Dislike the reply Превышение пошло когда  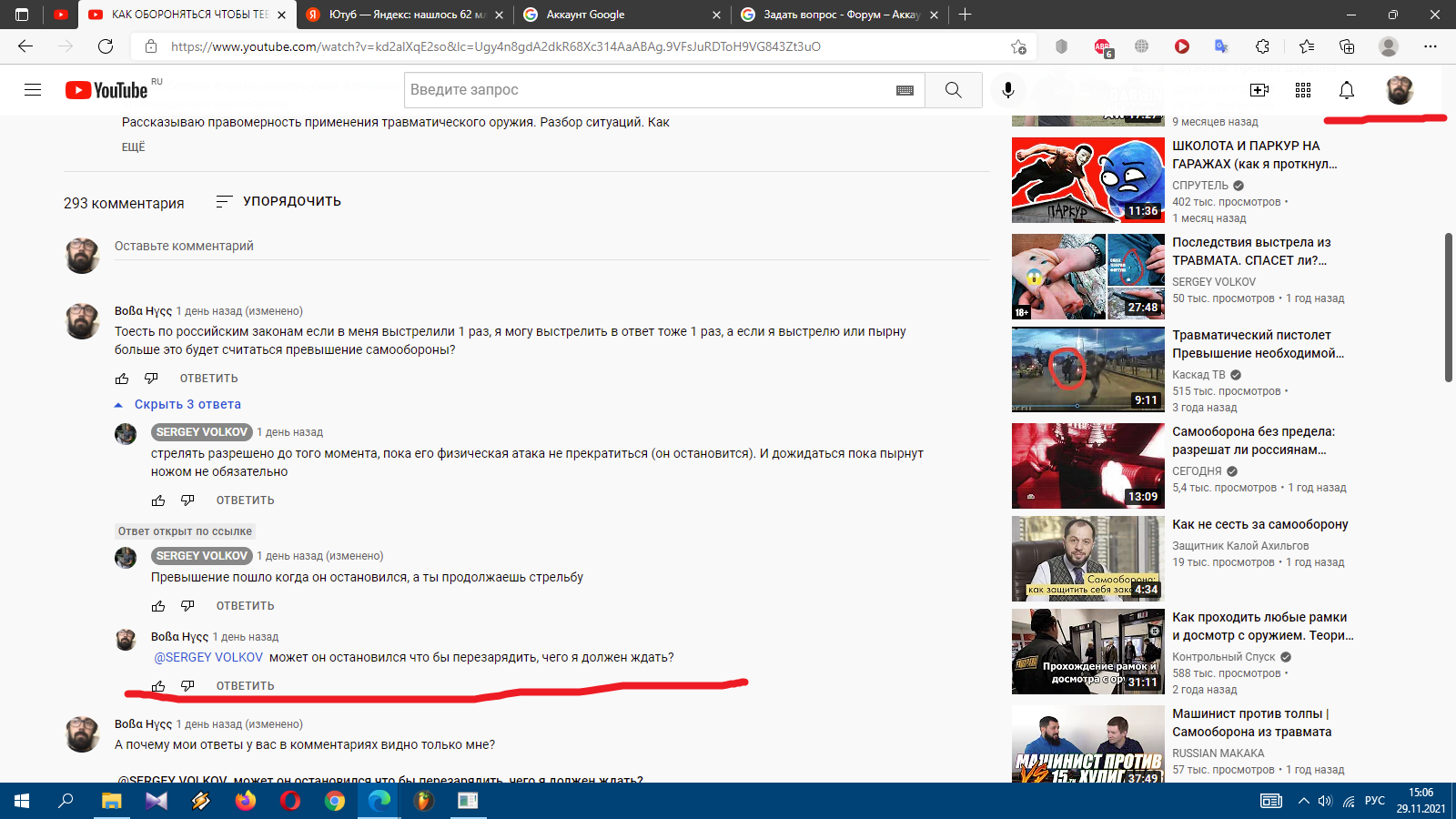pos(187,606)
